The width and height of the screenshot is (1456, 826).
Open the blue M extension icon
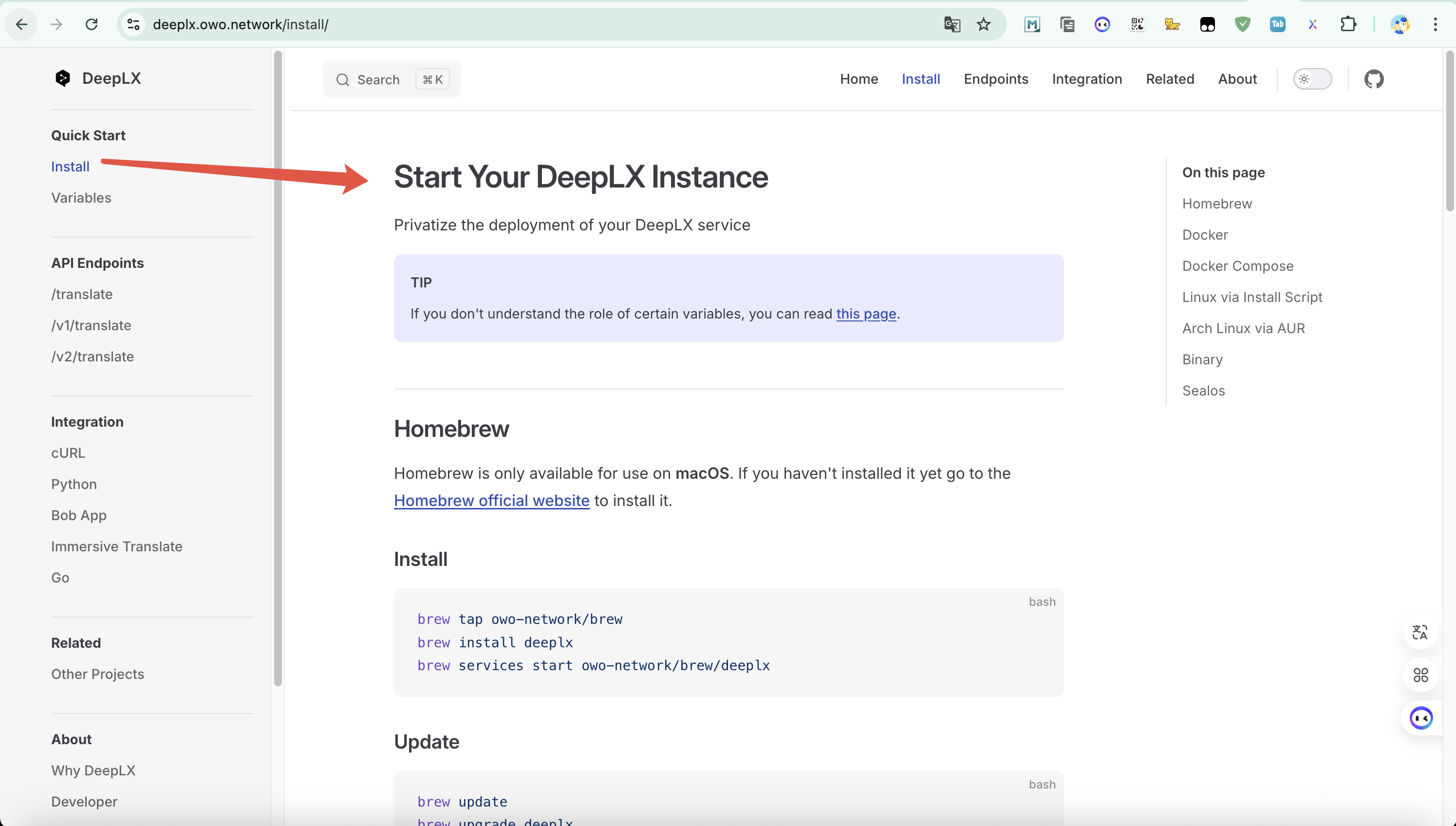point(1032,24)
